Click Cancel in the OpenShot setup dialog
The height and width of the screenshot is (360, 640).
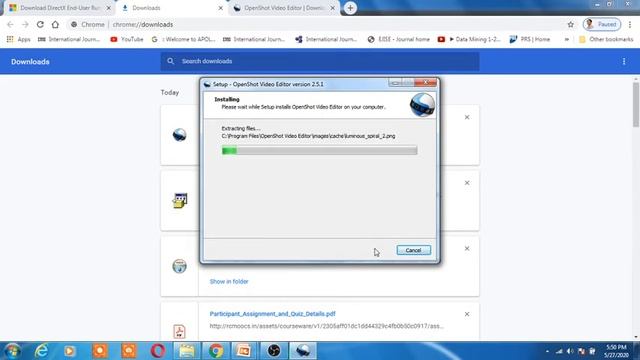[x=413, y=250]
